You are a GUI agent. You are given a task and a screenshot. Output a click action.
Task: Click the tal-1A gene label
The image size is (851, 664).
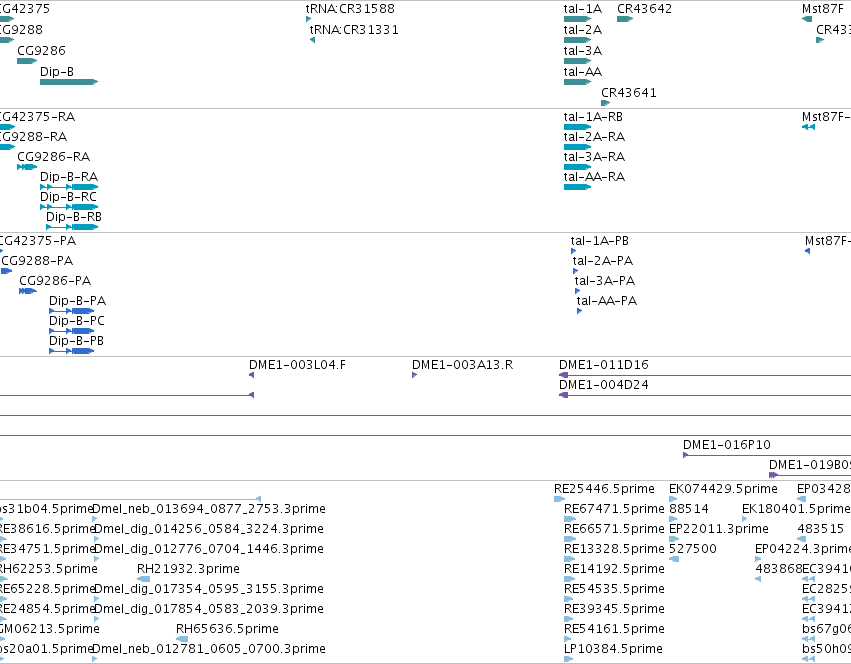[x=582, y=9]
